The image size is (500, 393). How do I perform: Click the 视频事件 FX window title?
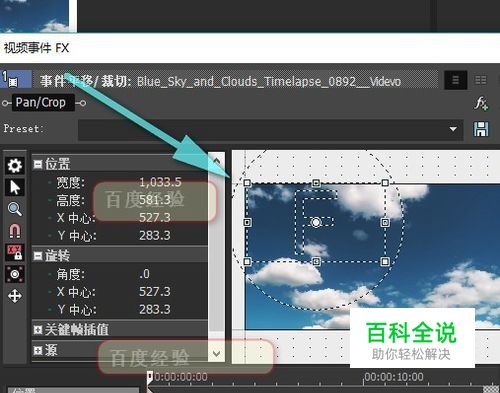coord(36,48)
